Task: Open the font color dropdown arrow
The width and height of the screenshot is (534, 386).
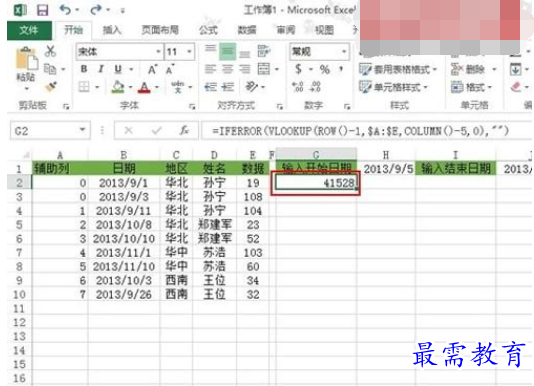Action: point(157,87)
